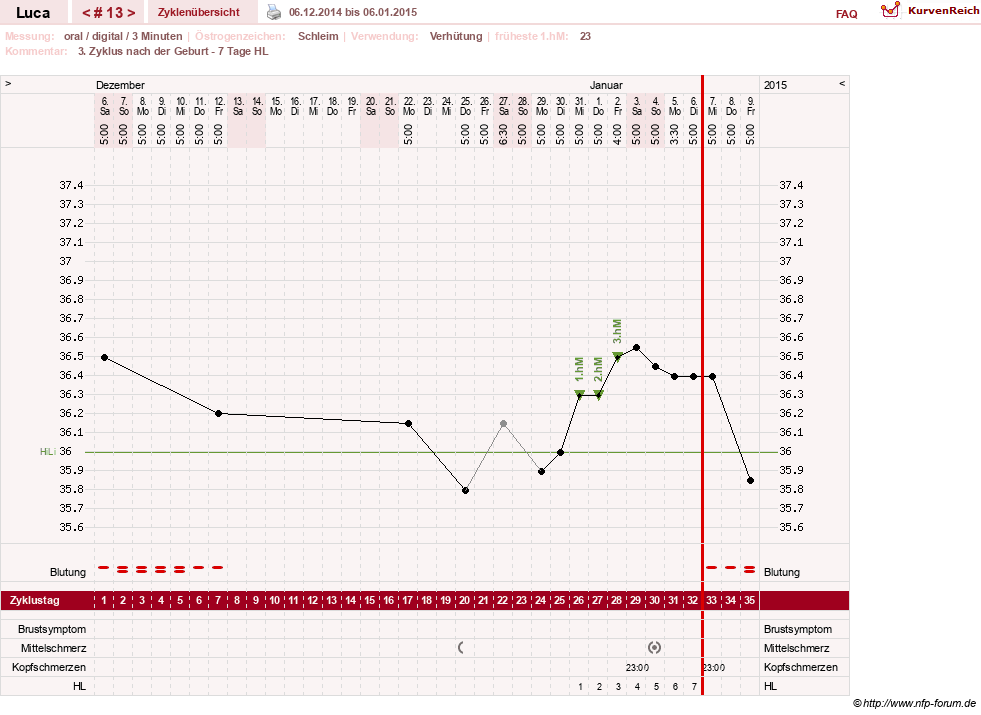The height and width of the screenshot is (715, 981).
Task: Select the peak temperature point on day 29
Action: point(636,347)
